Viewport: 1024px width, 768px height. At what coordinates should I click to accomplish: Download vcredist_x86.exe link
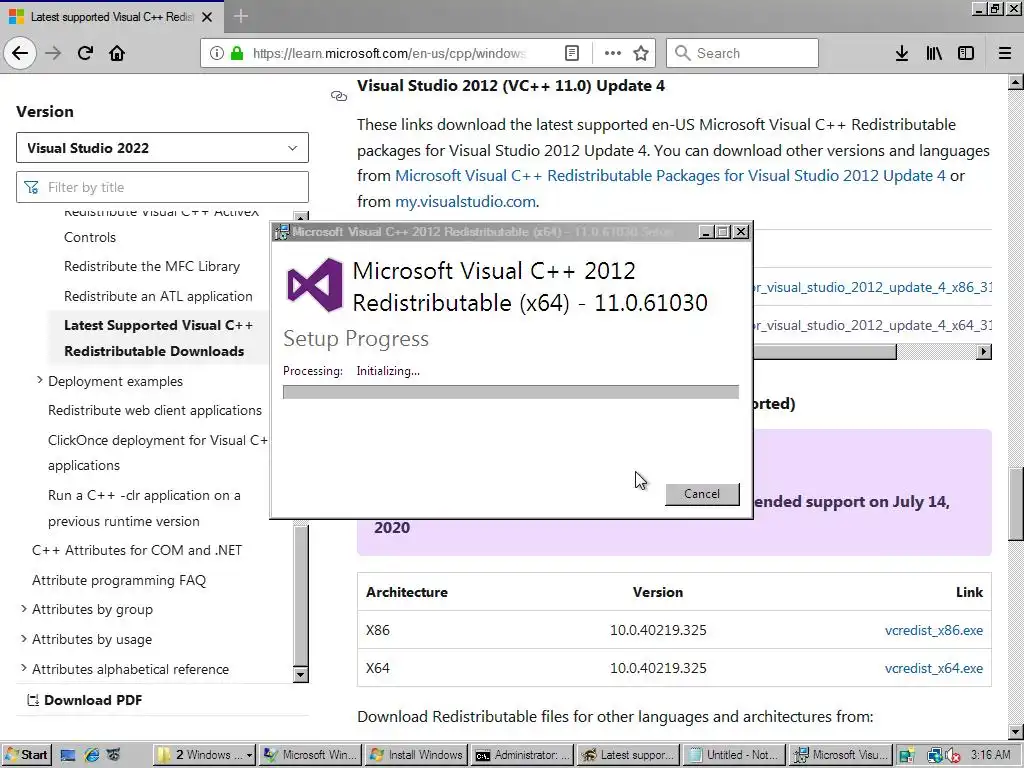(933, 630)
